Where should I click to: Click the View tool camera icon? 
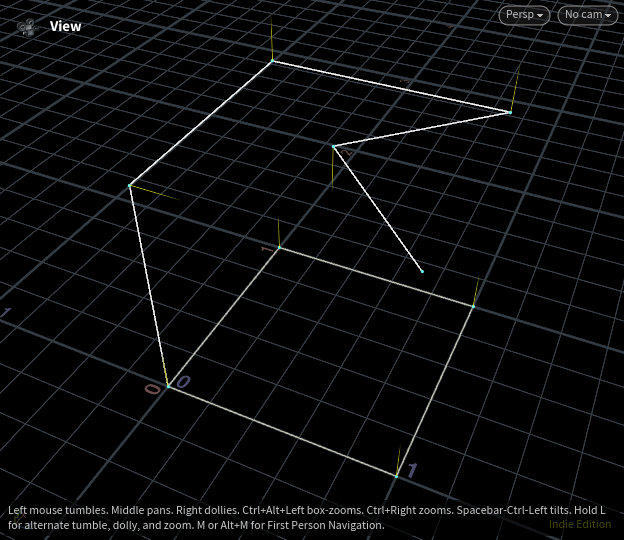[27, 27]
